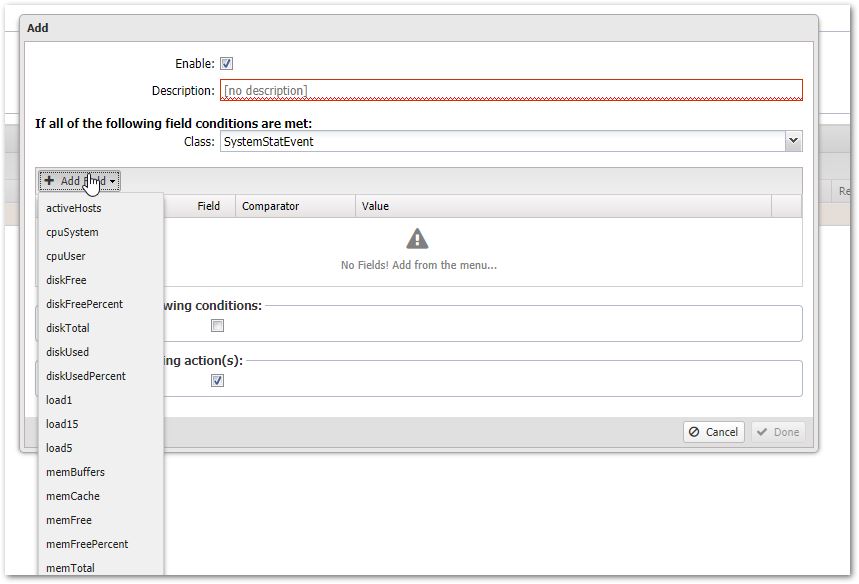Toggle the Enable checkbox
The image size is (859, 584).
227,64
